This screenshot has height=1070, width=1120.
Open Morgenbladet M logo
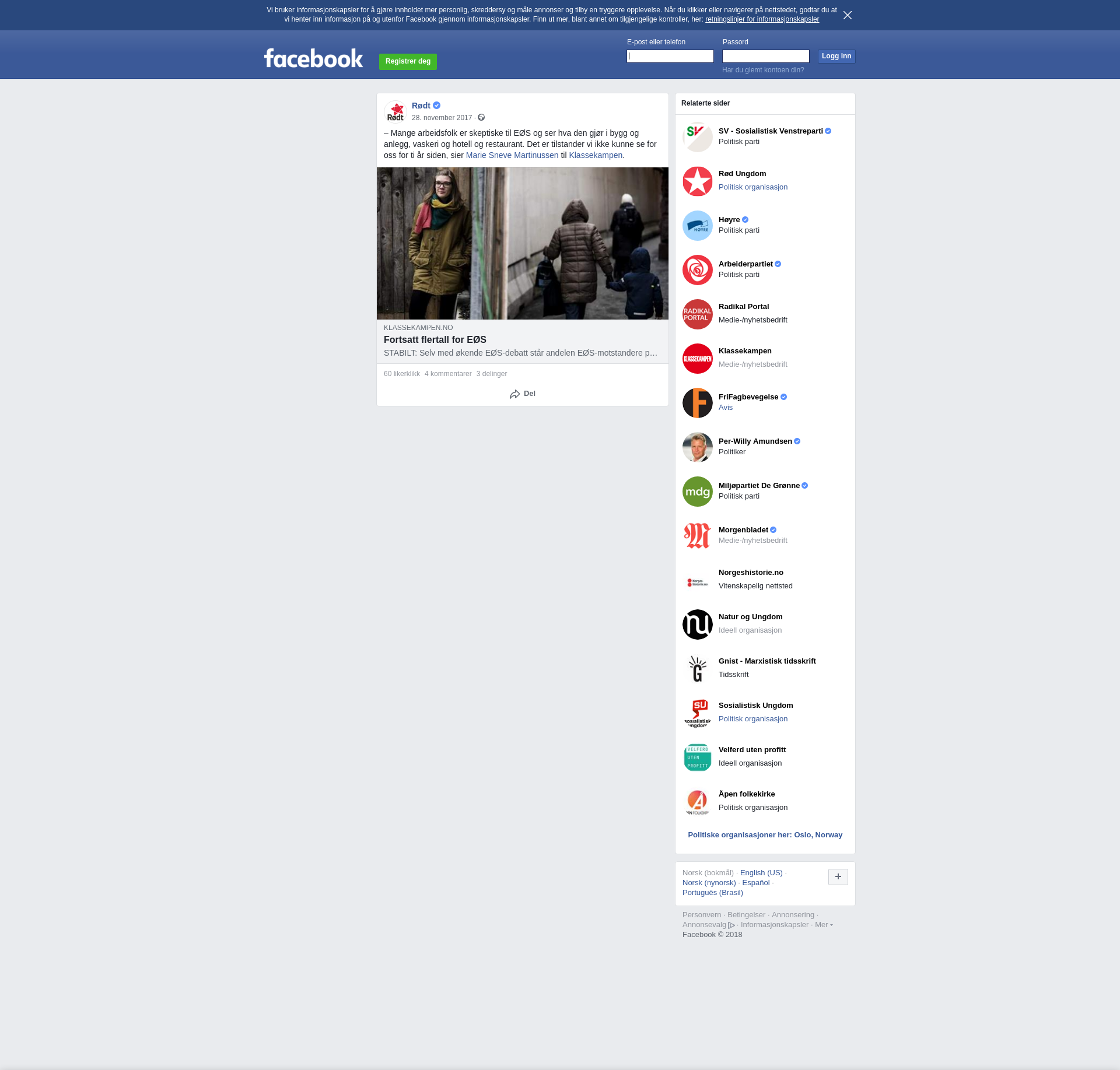698,536
